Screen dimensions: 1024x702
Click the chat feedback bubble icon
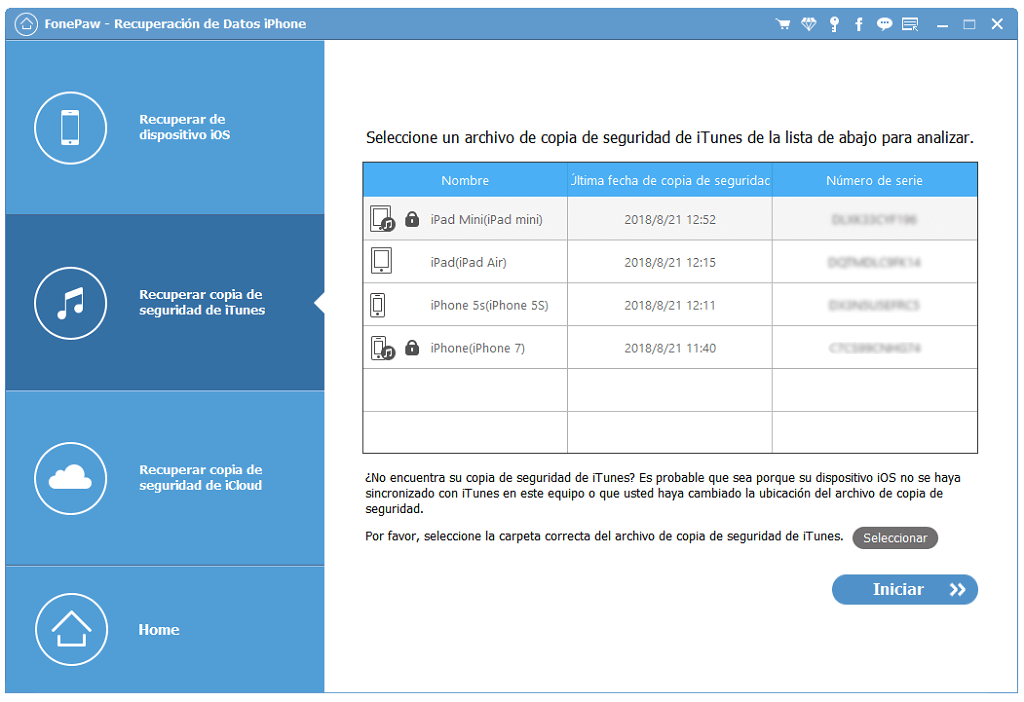(884, 25)
